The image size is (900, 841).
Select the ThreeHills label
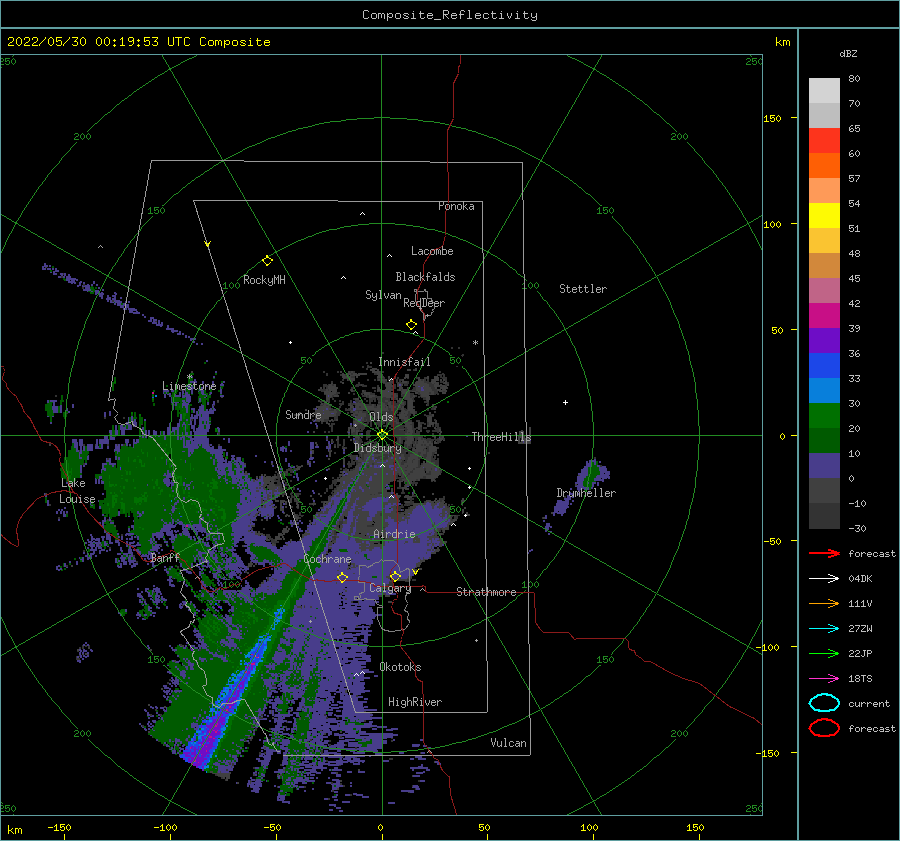(501, 437)
